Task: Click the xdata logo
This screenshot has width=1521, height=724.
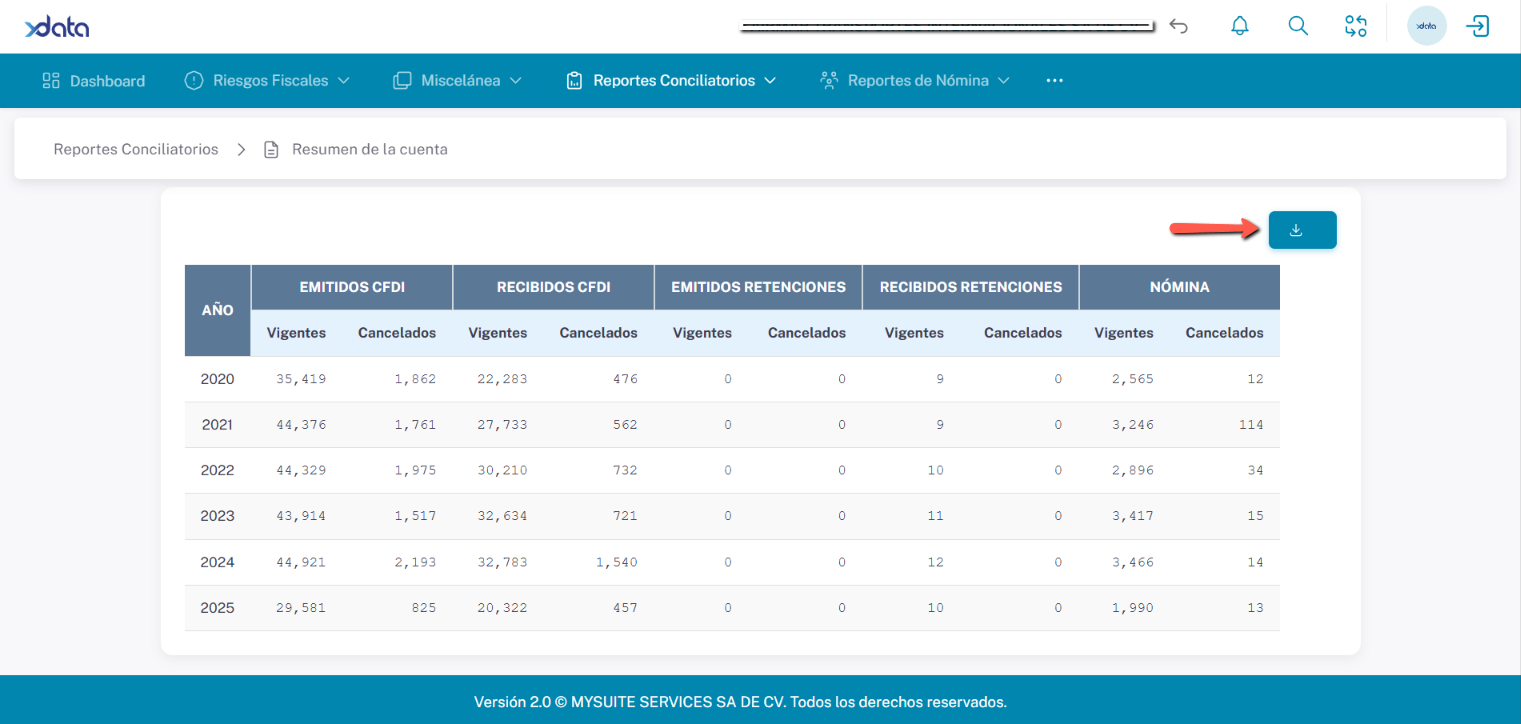Action: click(57, 27)
